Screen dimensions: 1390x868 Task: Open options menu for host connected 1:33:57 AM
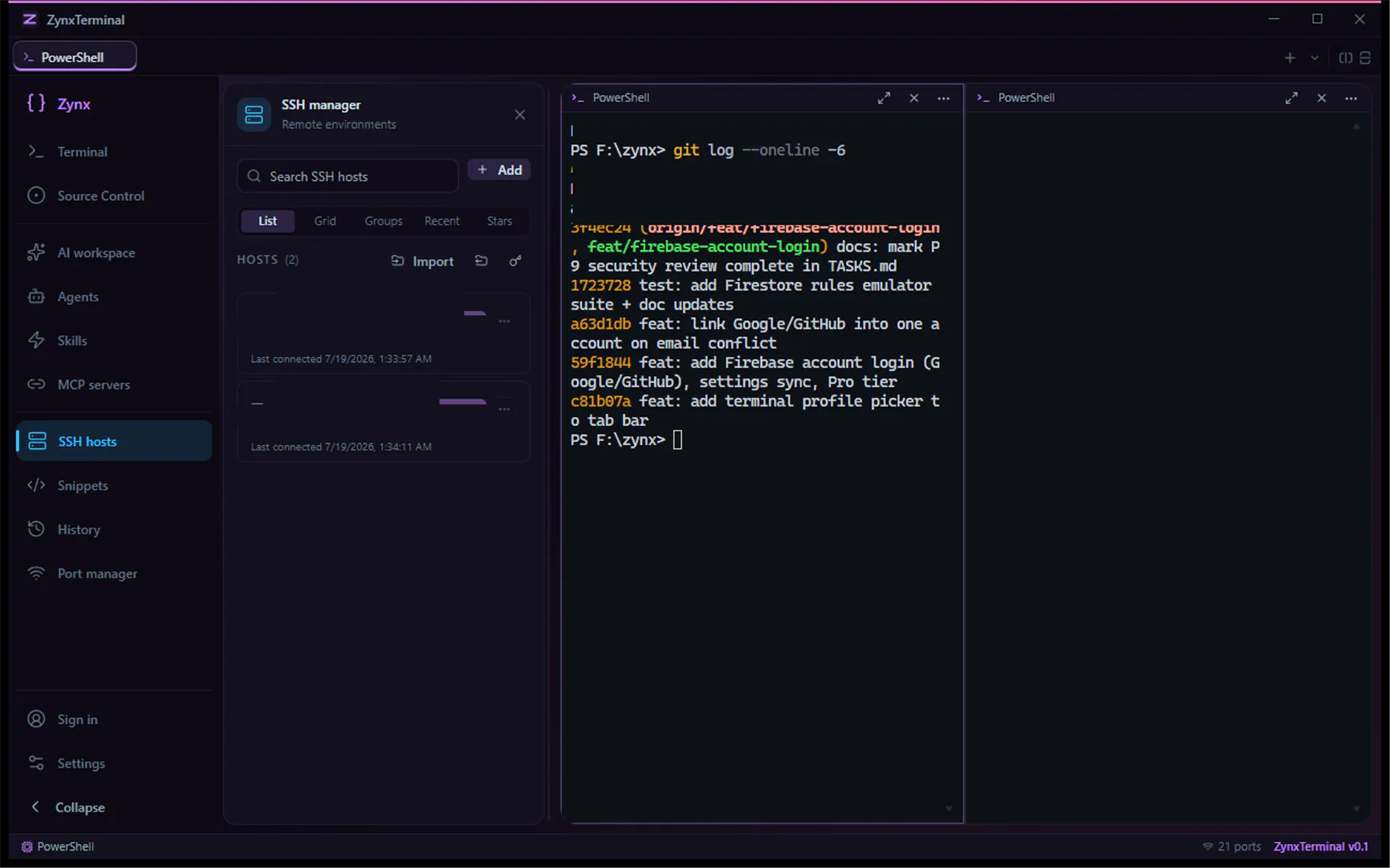pyautogui.click(x=505, y=321)
